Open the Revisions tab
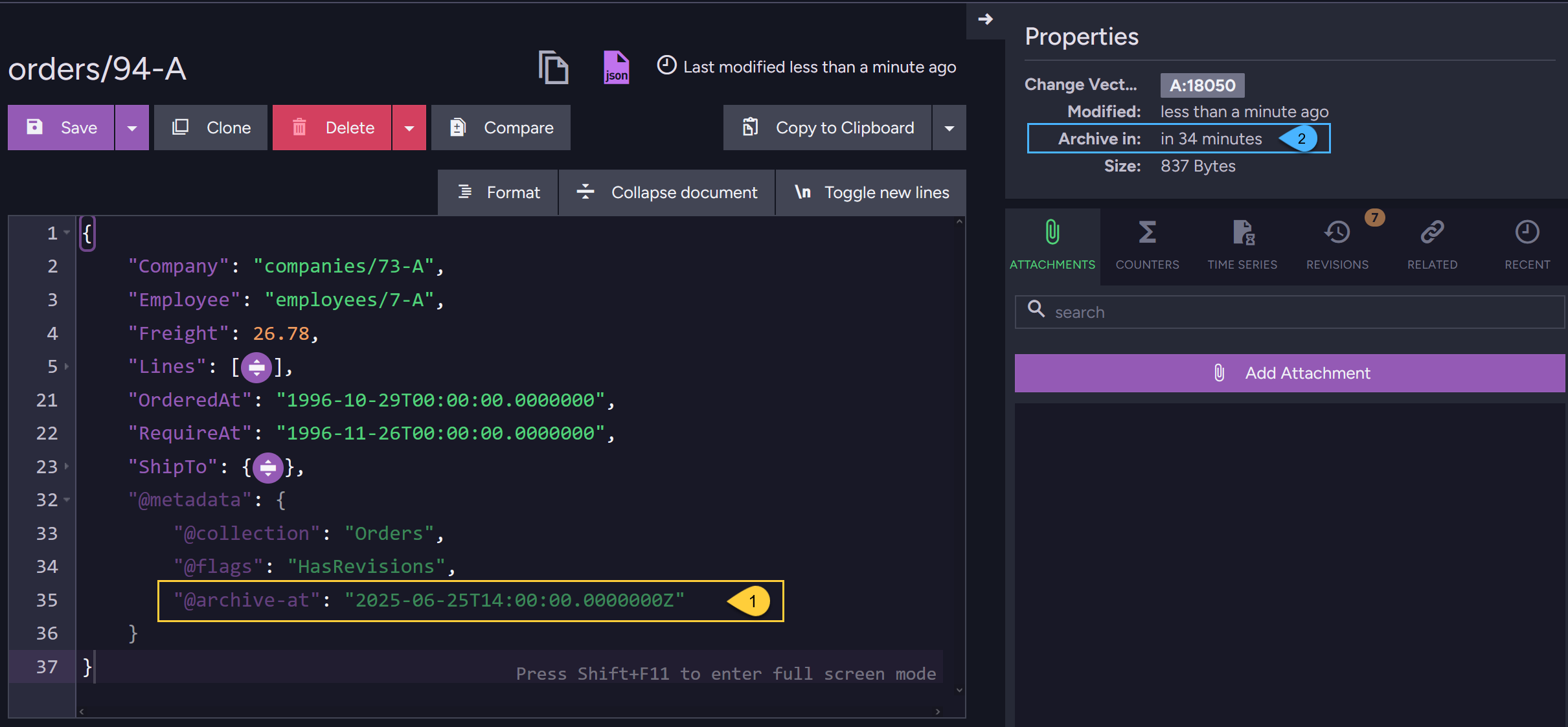The image size is (1568, 727). coord(1337,246)
